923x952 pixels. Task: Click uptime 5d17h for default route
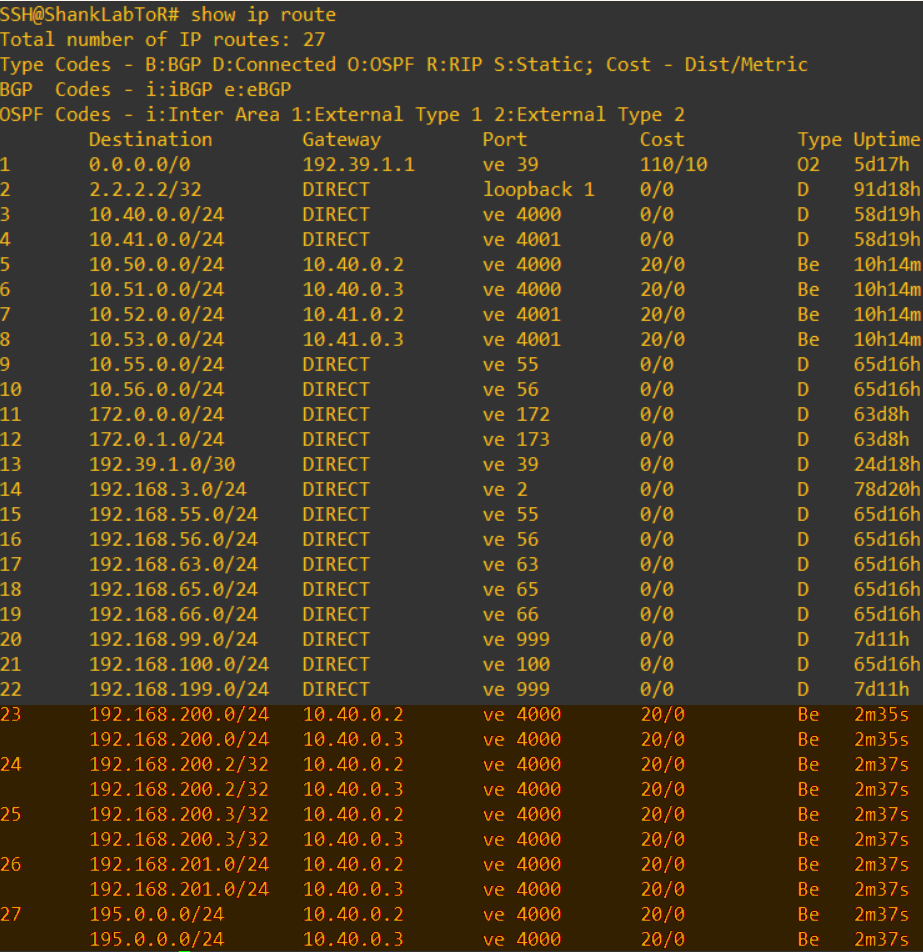882,164
